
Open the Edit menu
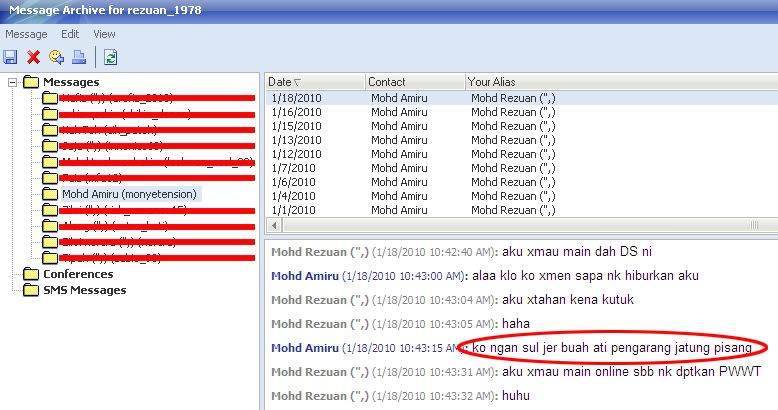[x=70, y=34]
